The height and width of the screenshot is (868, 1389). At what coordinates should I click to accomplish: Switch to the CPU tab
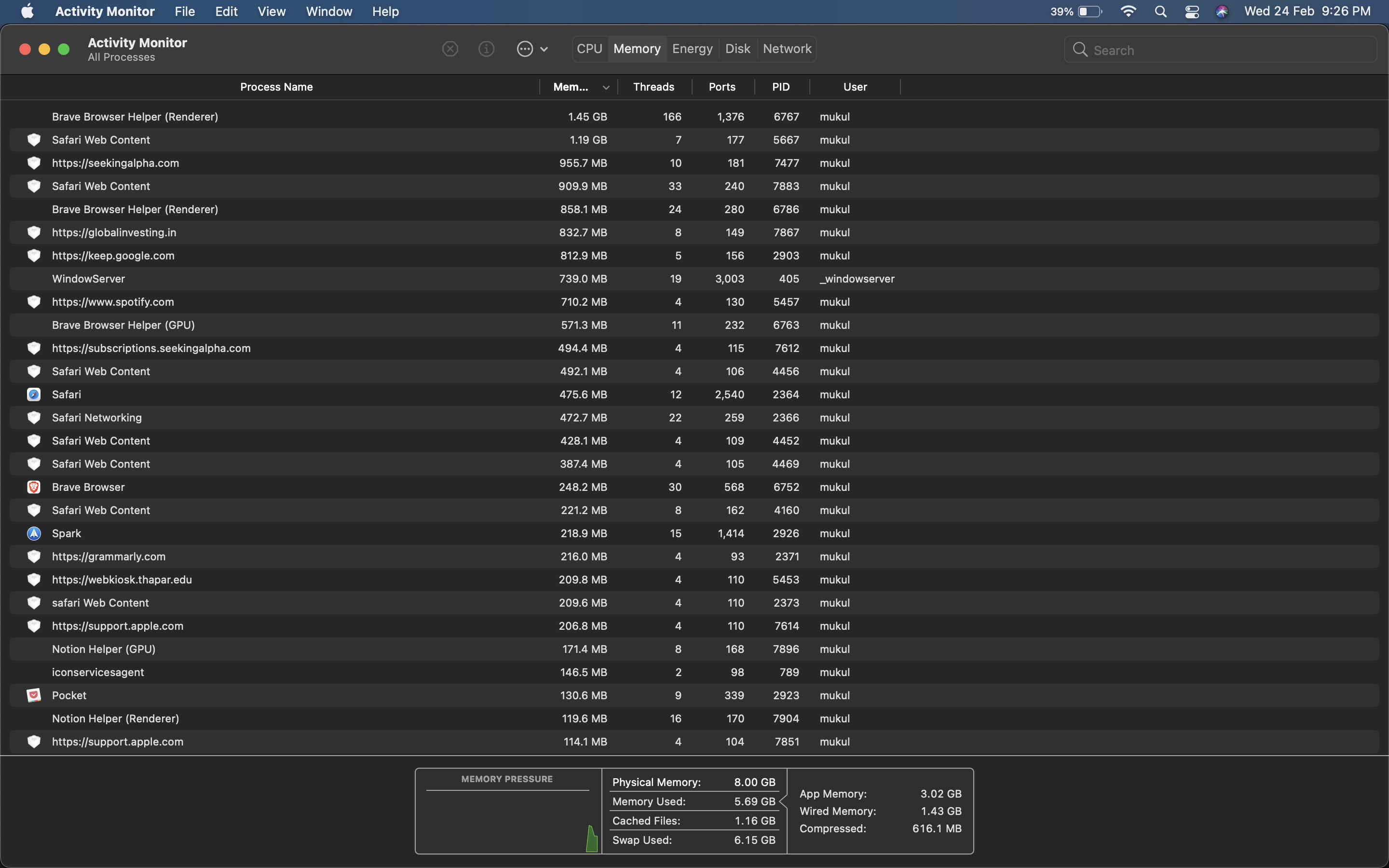pyautogui.click(x=589, y=49)
